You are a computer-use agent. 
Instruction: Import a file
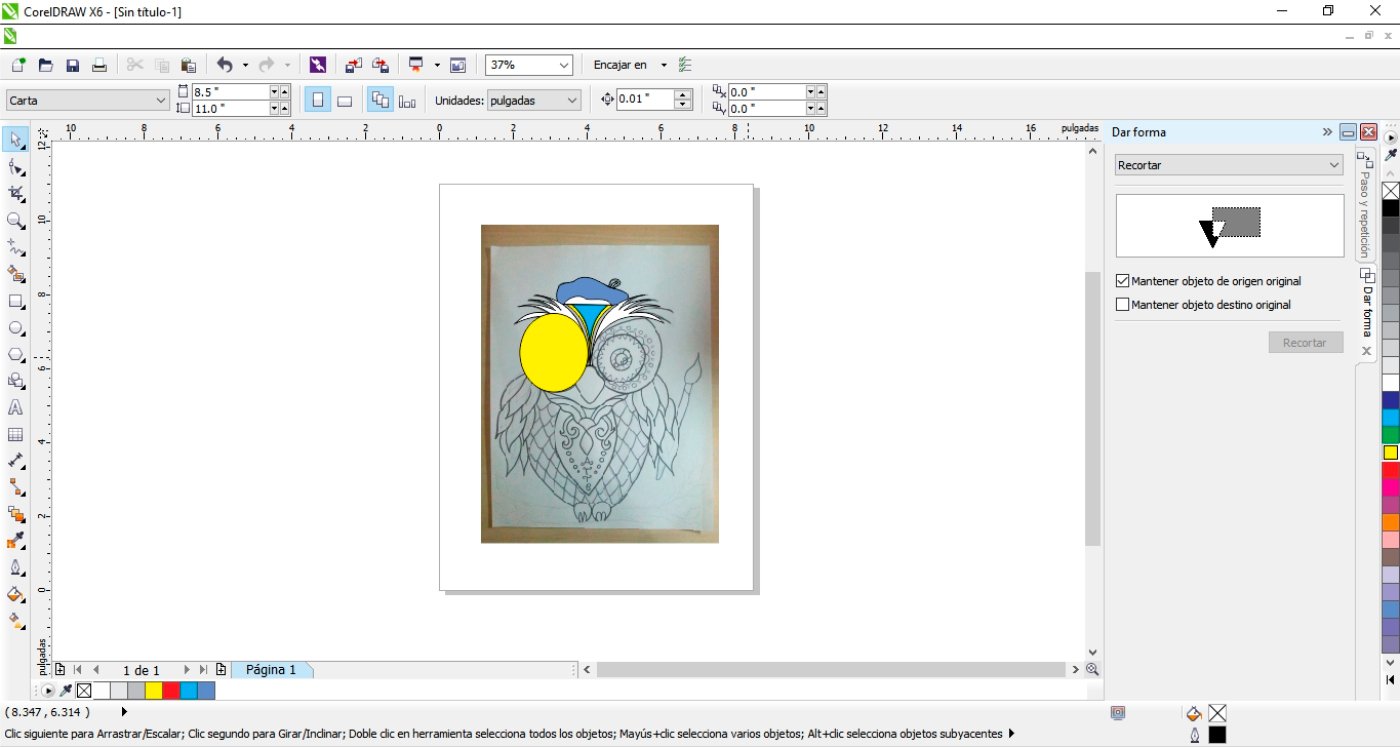tap(353, 65)
